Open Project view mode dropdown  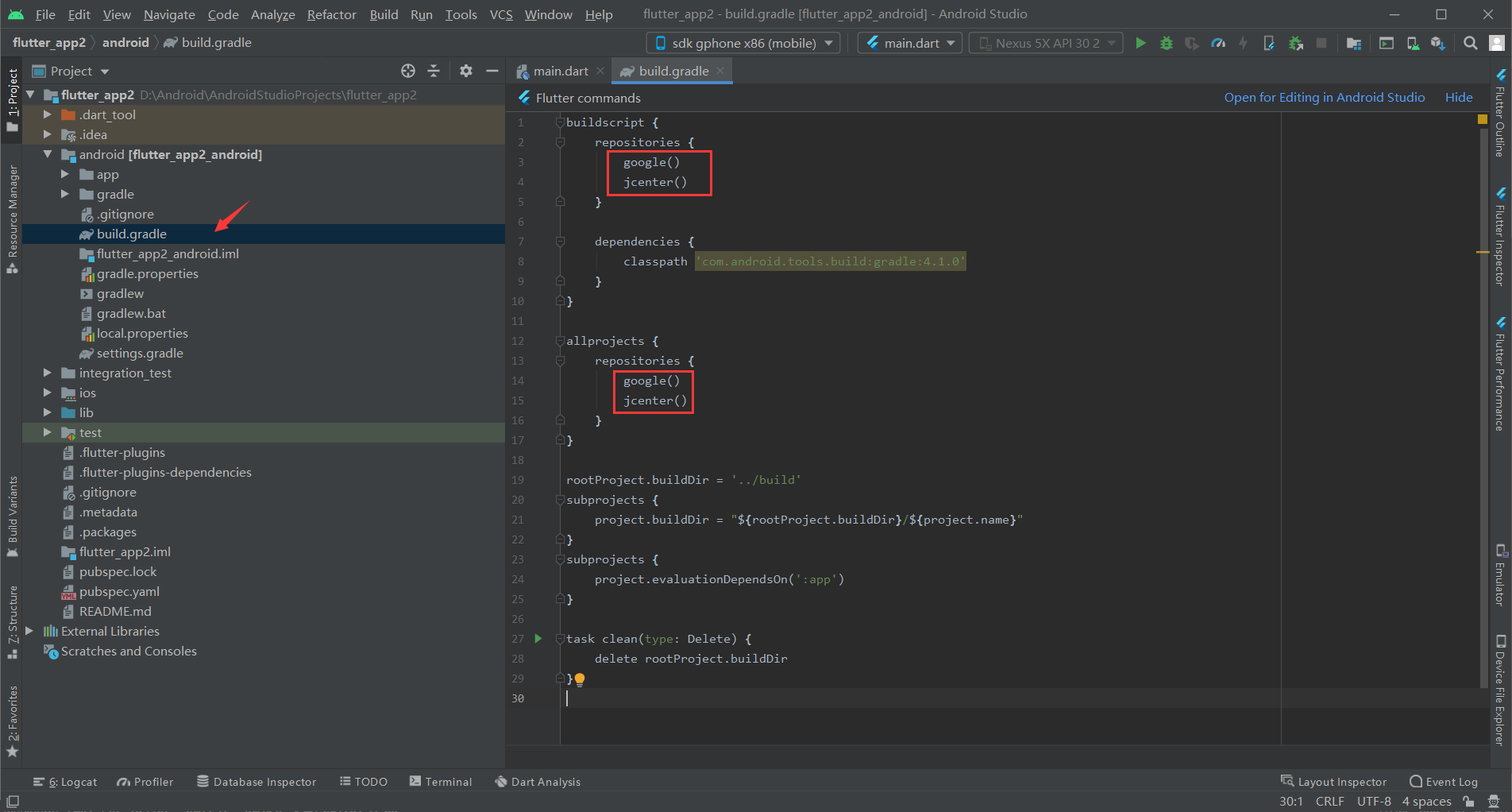click(70, 71)
